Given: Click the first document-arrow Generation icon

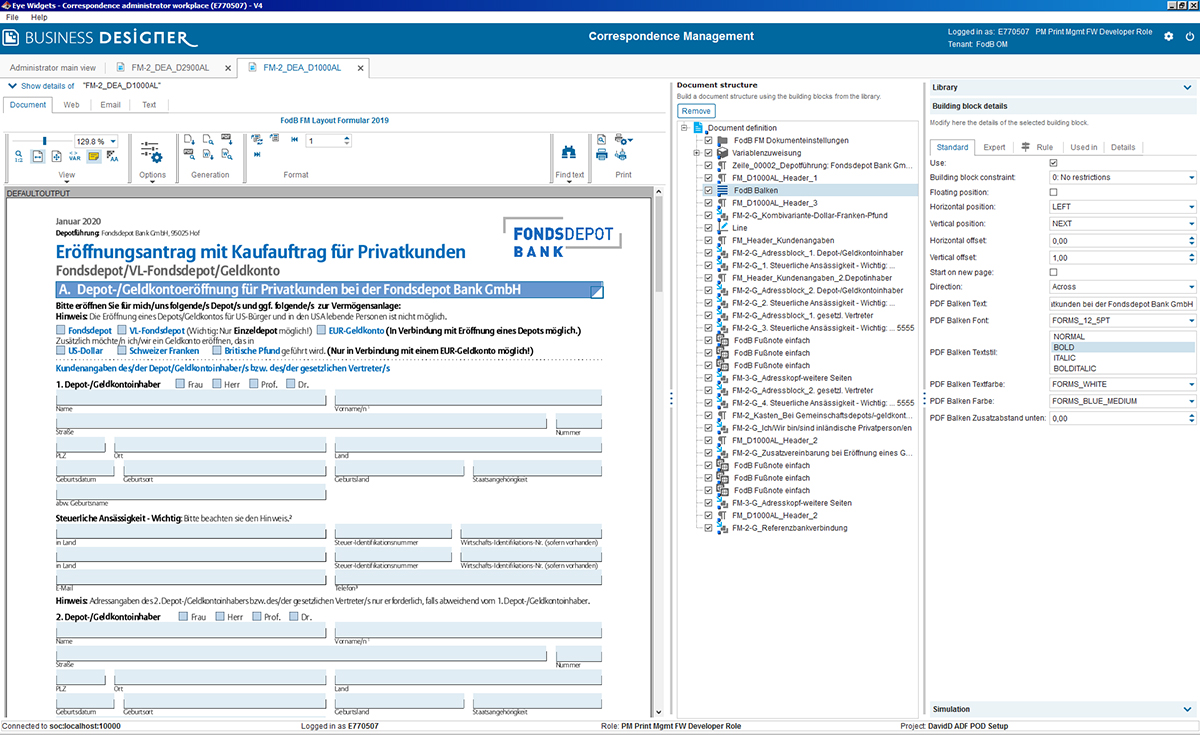Looking at the screenshot, I should click(190, 140).
